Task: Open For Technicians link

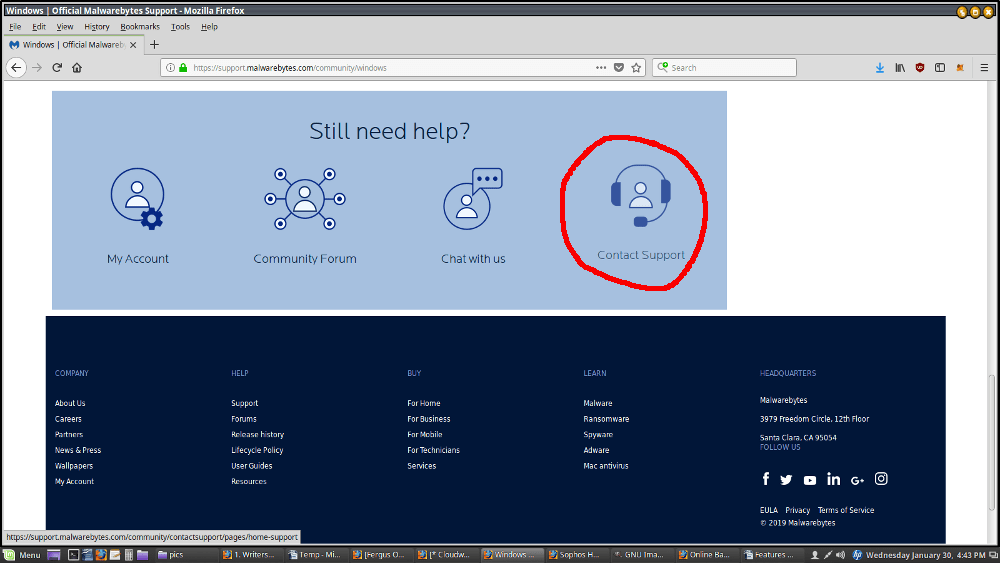Action: coord(433,450)
